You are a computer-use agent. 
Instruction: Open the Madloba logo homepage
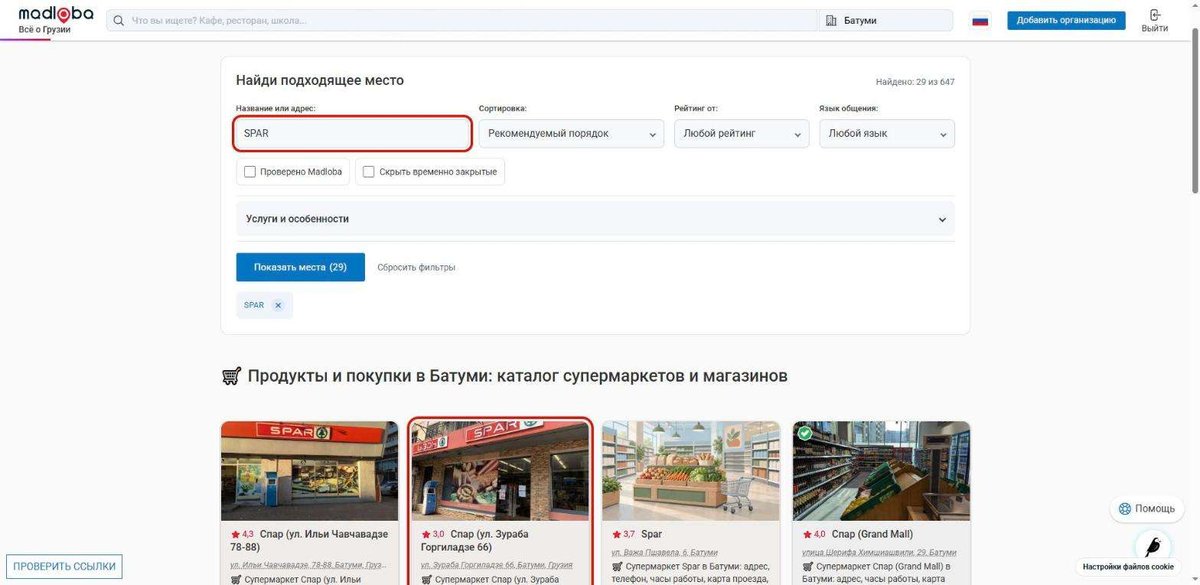tap(56, 14)
